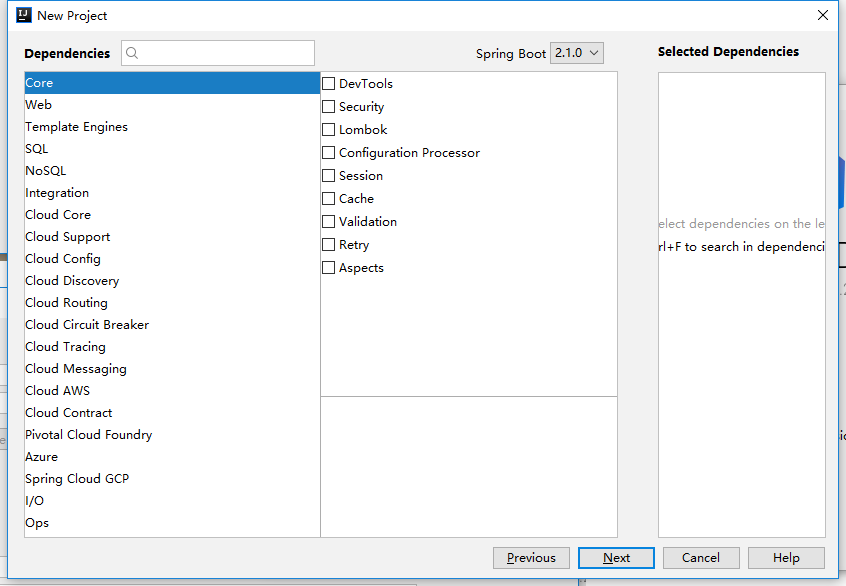Click the IntelliJ logo in title bar
Image resolution: width=846 pixels, height=586 pixels.
24,15
